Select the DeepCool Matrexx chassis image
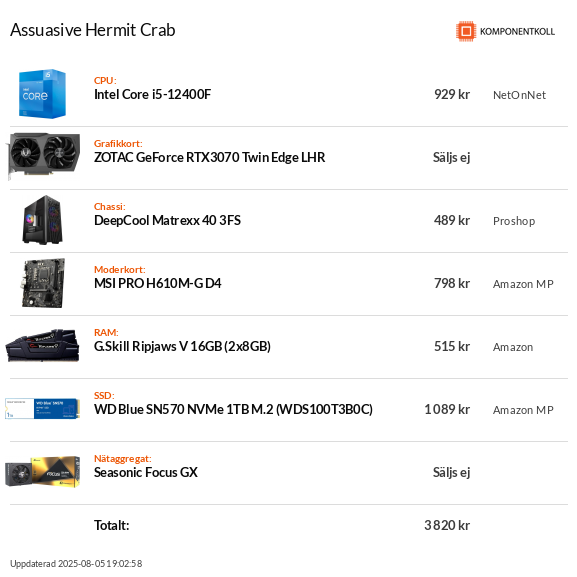The height and width of the screenshot is (577, 577). (43, 220)
